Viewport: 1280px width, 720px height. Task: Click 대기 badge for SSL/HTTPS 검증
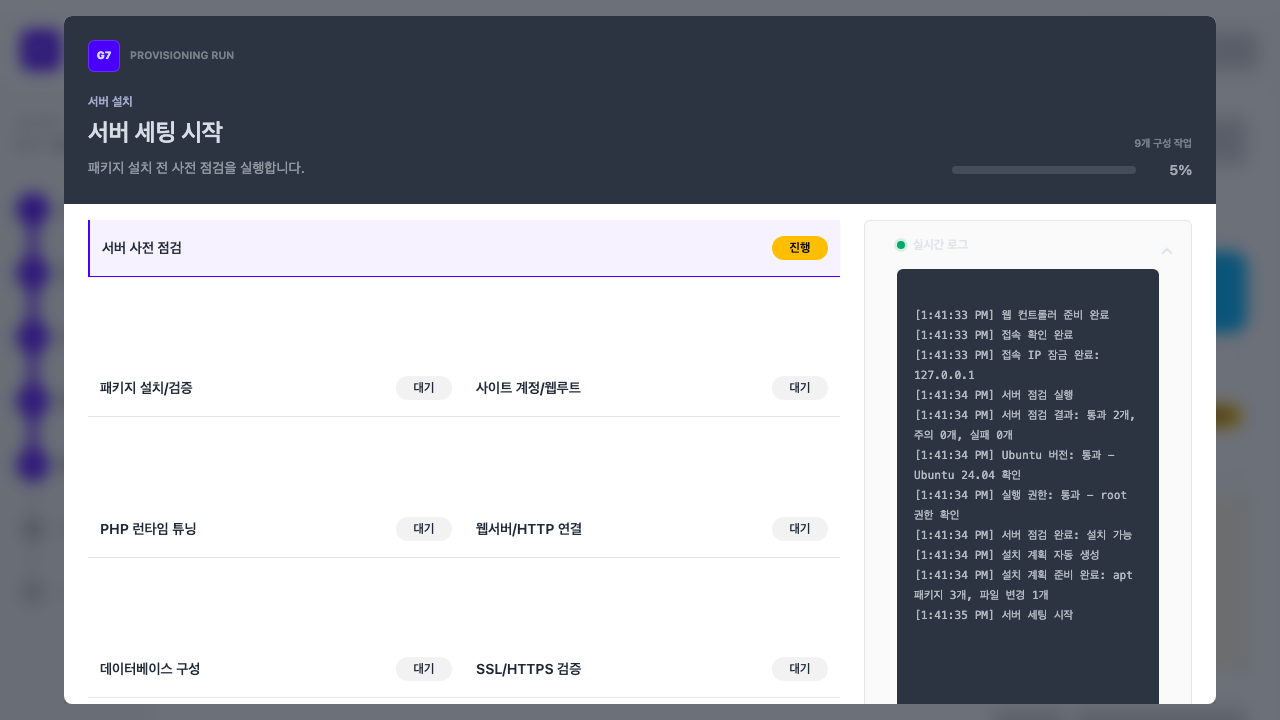pos(800,669)
